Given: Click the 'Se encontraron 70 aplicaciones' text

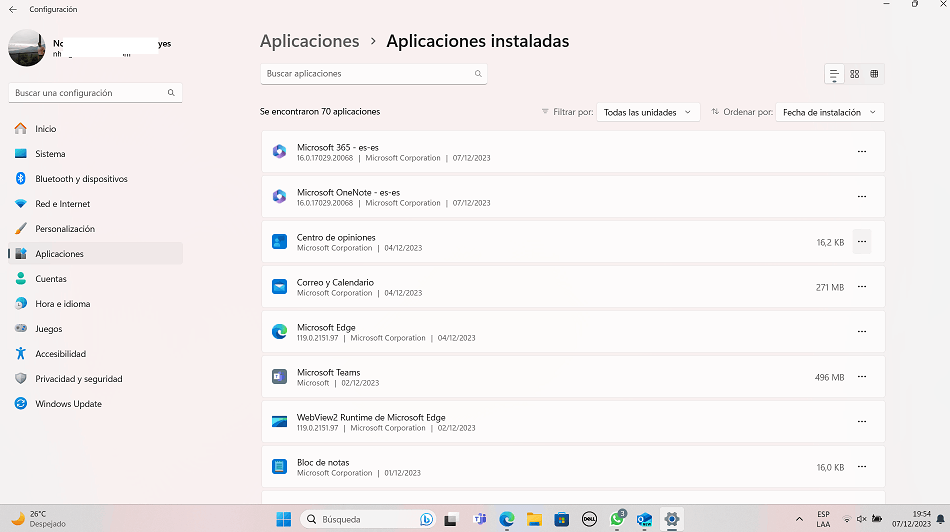Looking at the screenshot, I should pyautogui.click(x=320, y=111).
